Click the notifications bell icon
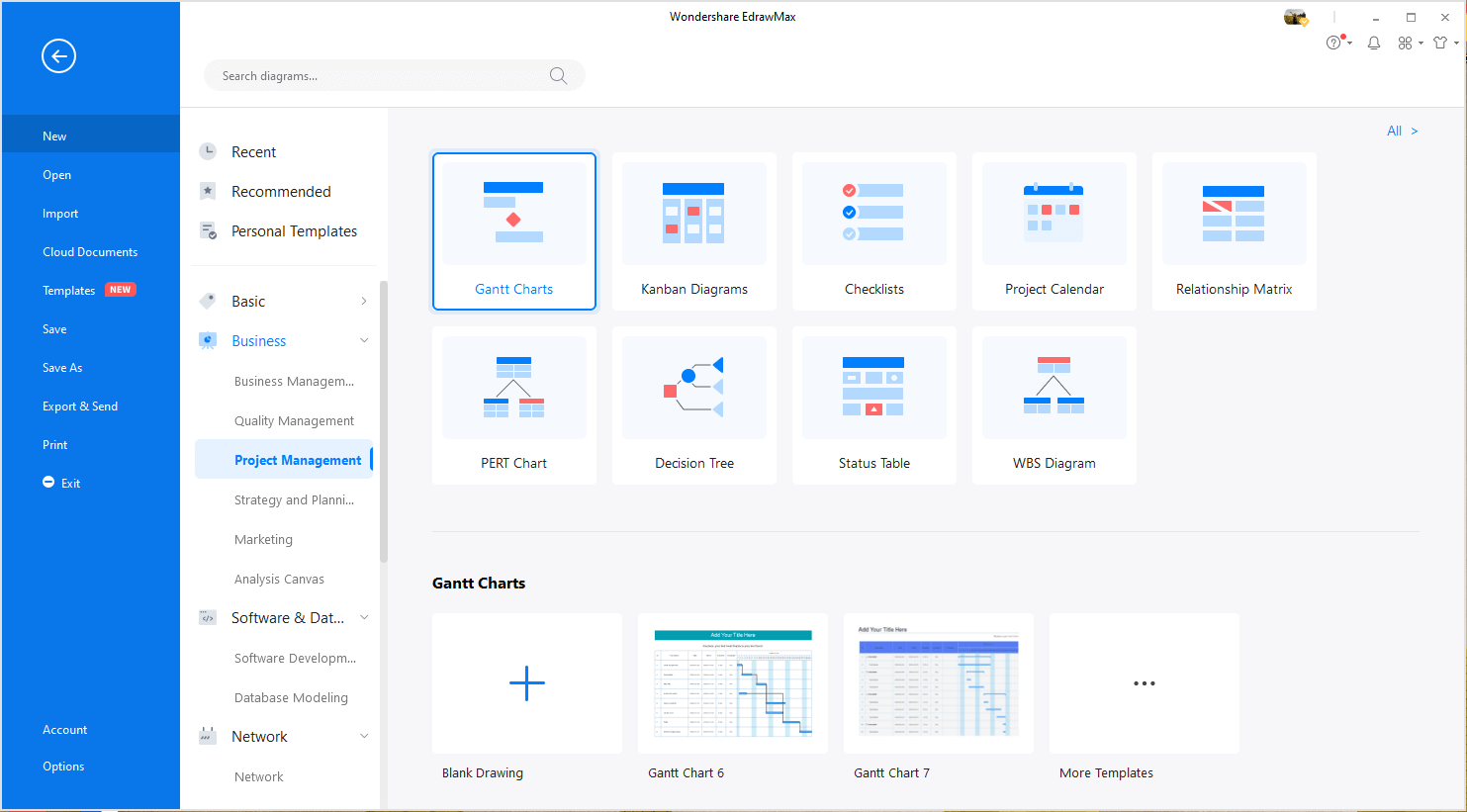This screenshot has height=812, width=1467. point(1374,43)
